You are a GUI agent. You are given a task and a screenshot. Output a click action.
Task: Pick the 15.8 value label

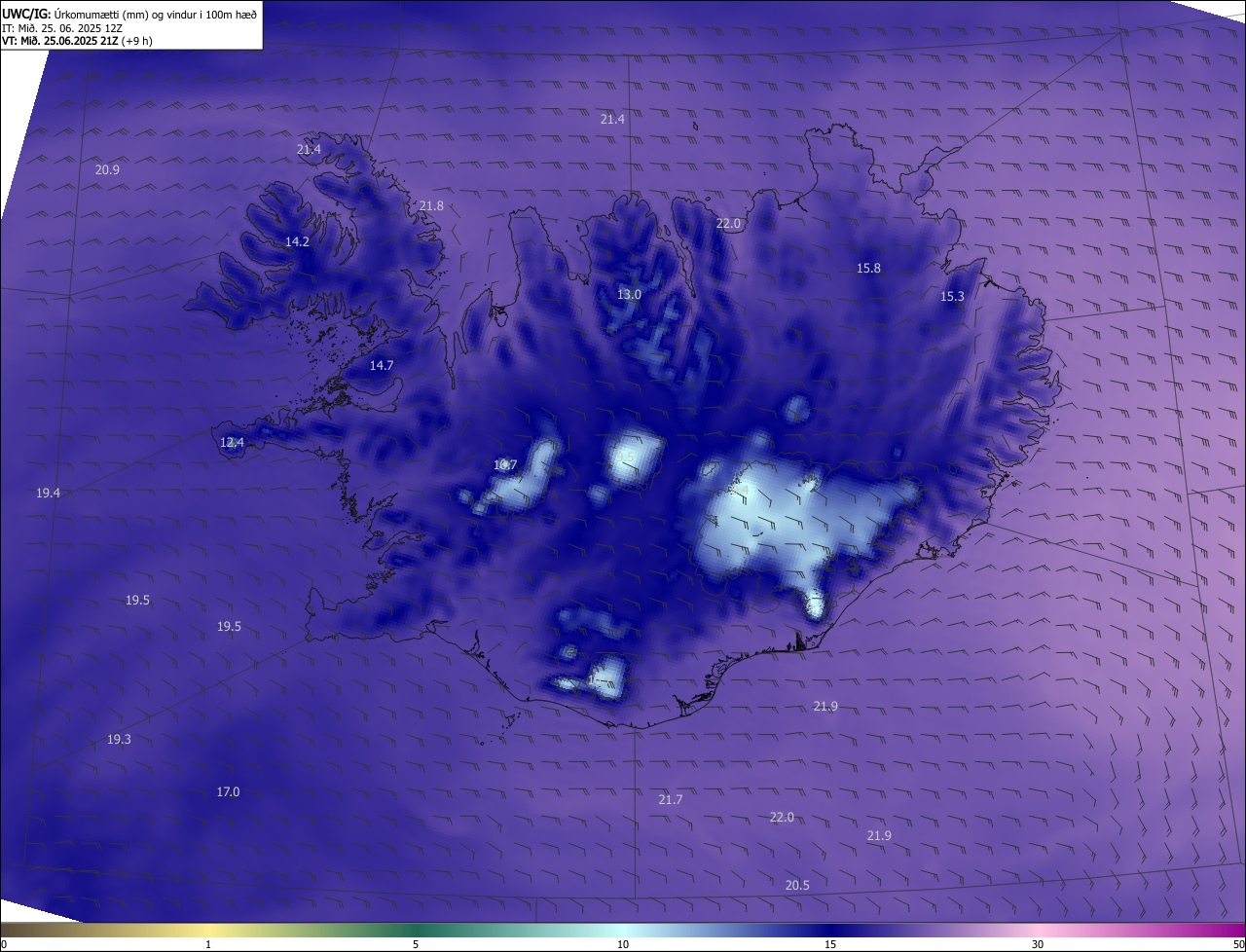pos(868,268)
